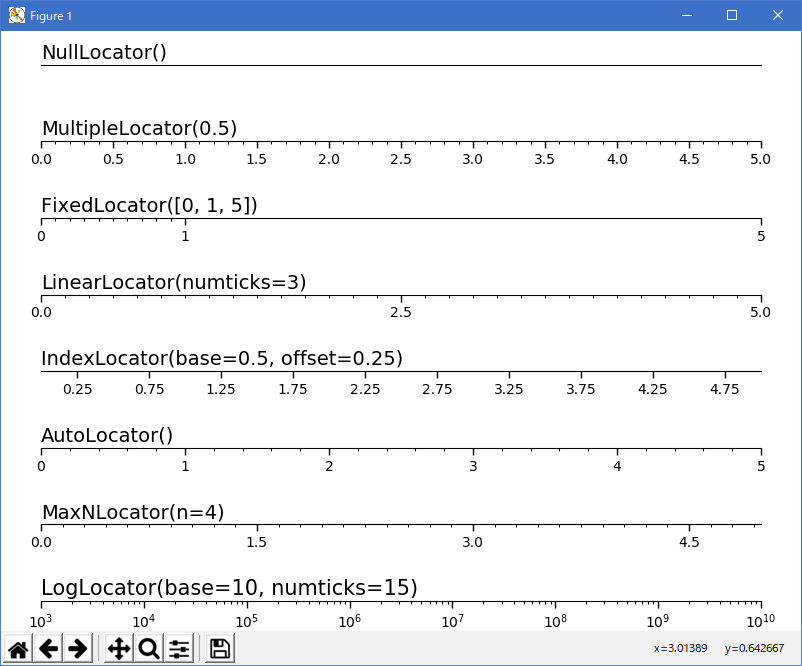The height and width of the screenshot is (666, 802).
Task: Click the 10^6 log tick label
Action: (x=349, y=621)
